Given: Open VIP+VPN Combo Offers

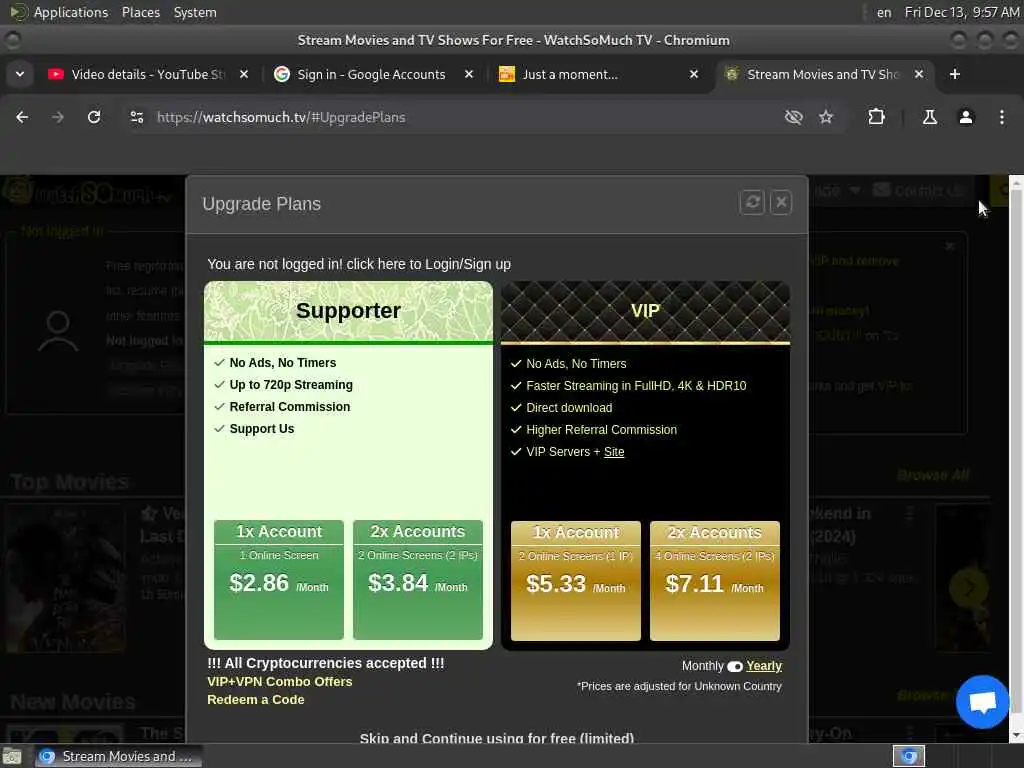Looking at the screenshot, I should [280, 681].
